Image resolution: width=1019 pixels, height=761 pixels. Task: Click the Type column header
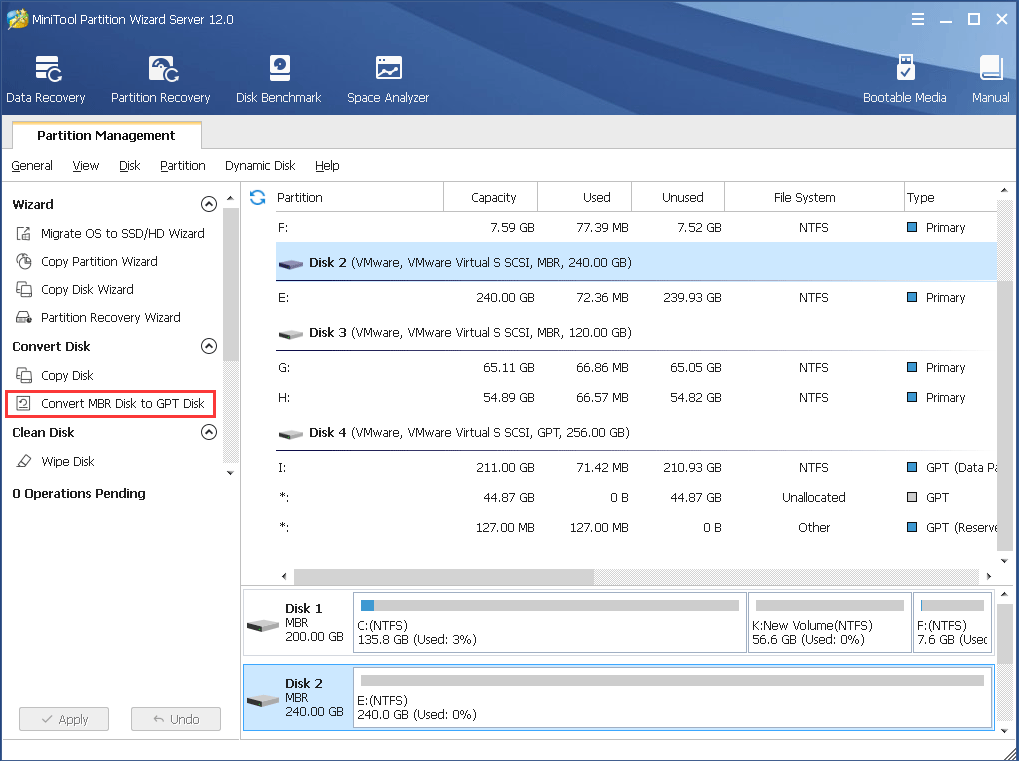pyautogui.click(x=950, y=198)
